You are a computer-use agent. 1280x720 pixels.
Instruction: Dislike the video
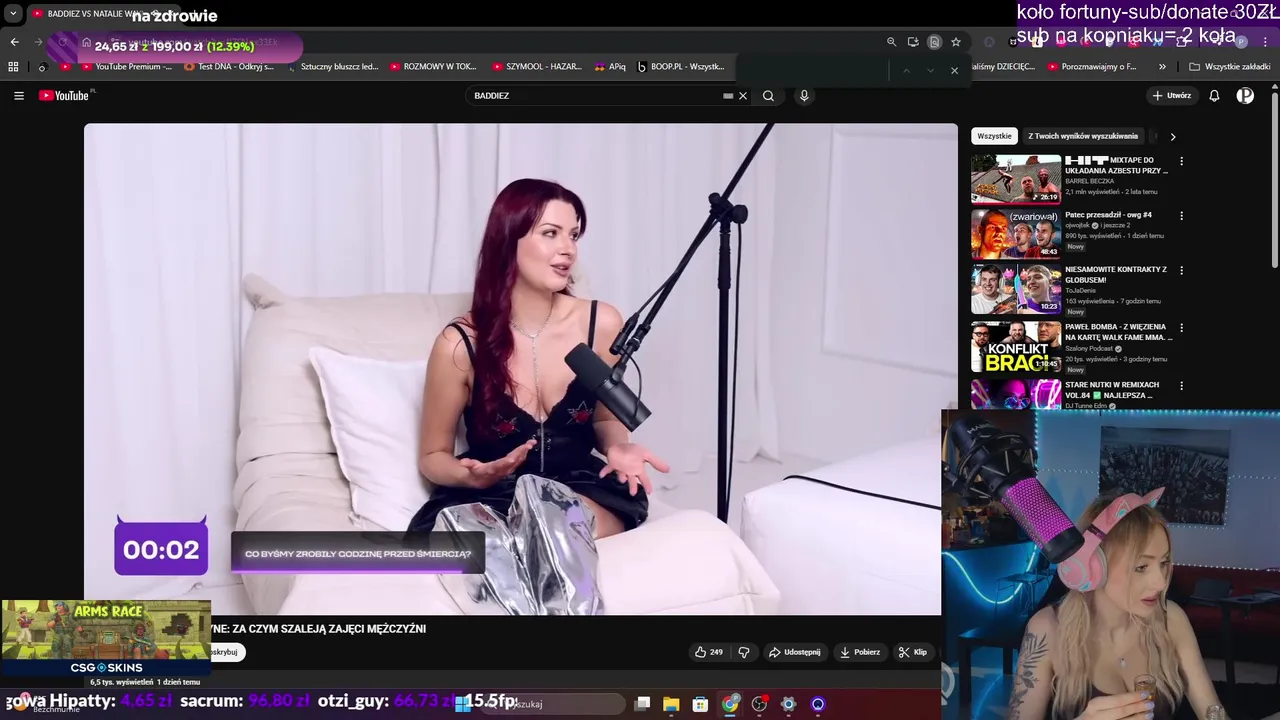(x=744, y=652)
